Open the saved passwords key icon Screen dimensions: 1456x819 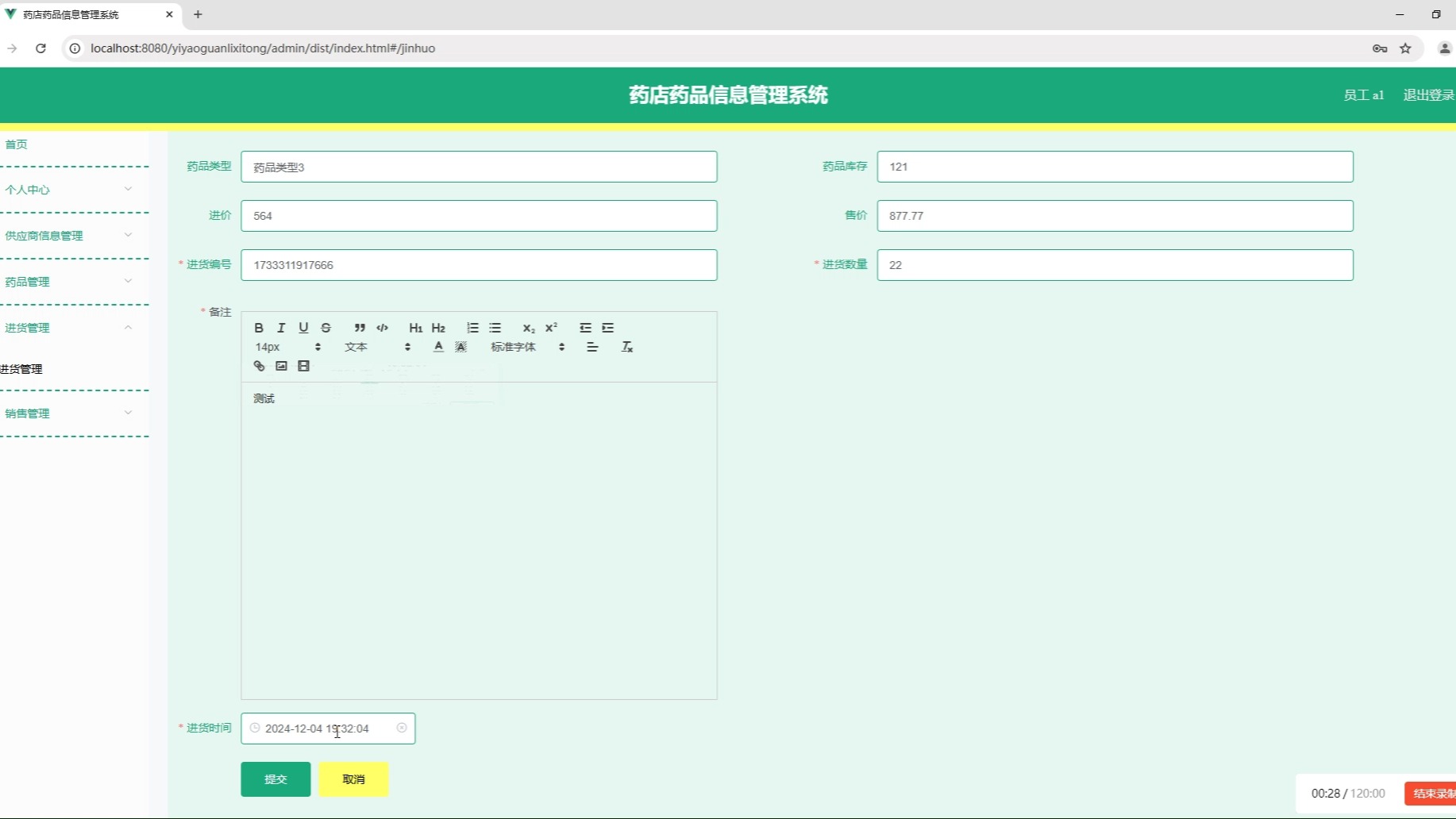pyautogui.click(x=1380, y=48)
